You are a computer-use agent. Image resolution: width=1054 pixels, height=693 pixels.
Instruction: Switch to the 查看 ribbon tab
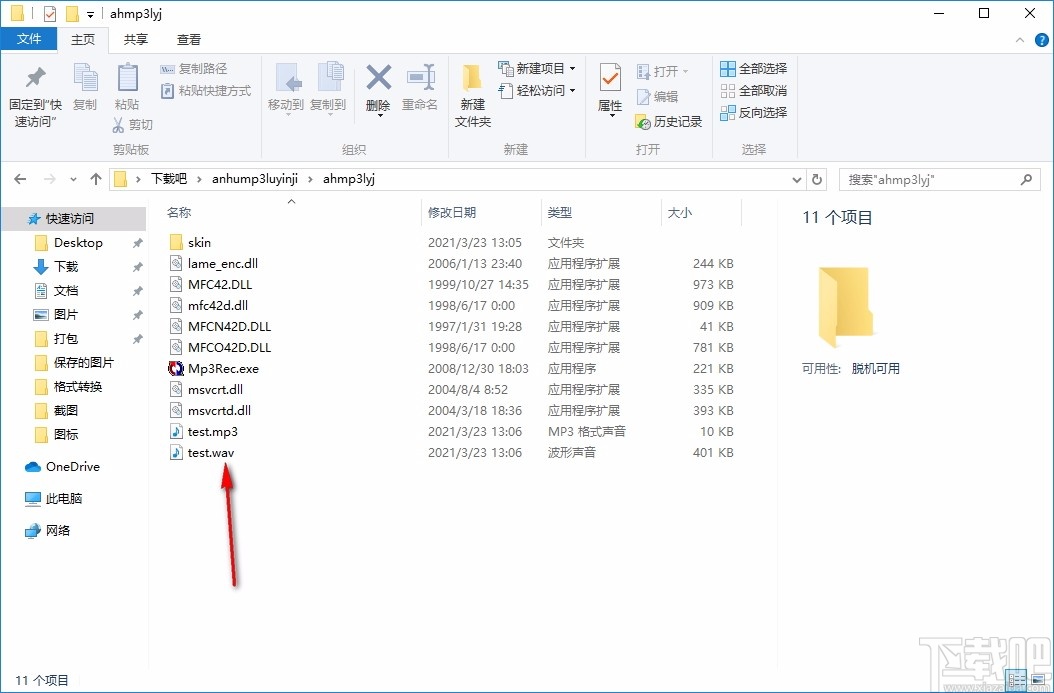[x=189, y=39]
